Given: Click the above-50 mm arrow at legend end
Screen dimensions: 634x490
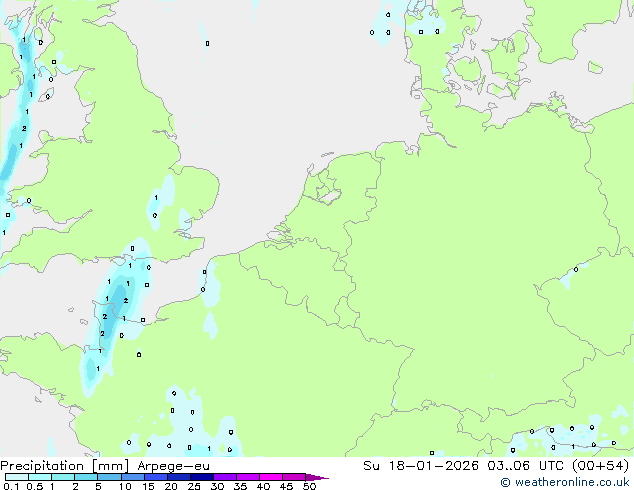Looking at the screenshot, I should [317, 477].
